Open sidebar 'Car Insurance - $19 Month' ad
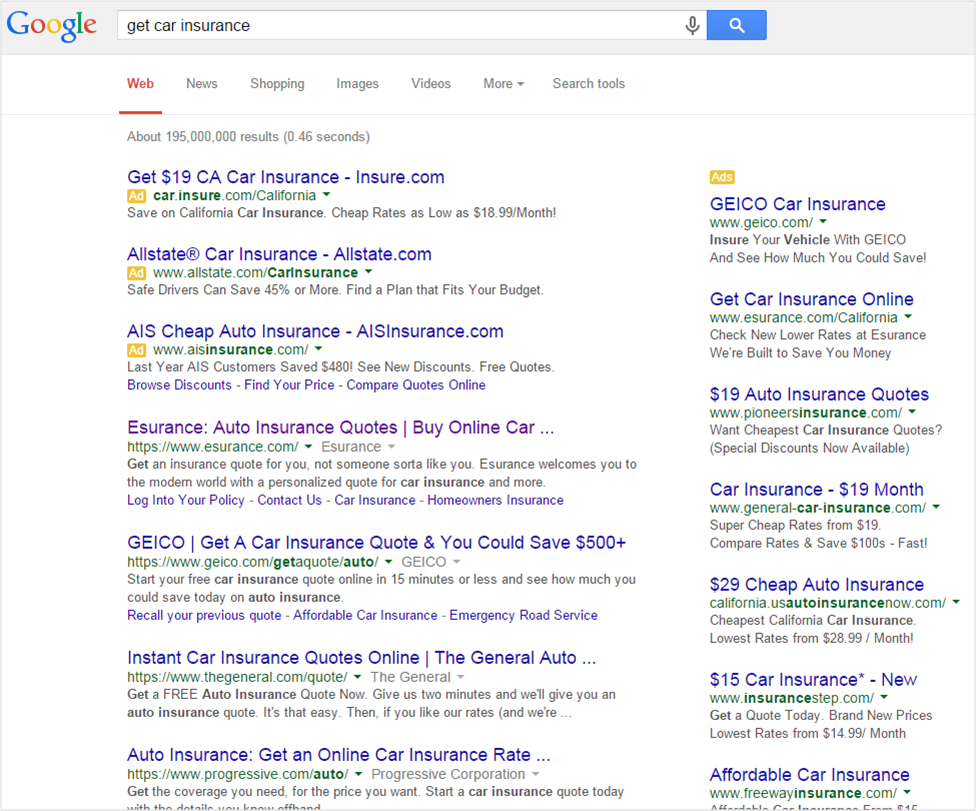The image size is (976, 811). click(817, 490)
